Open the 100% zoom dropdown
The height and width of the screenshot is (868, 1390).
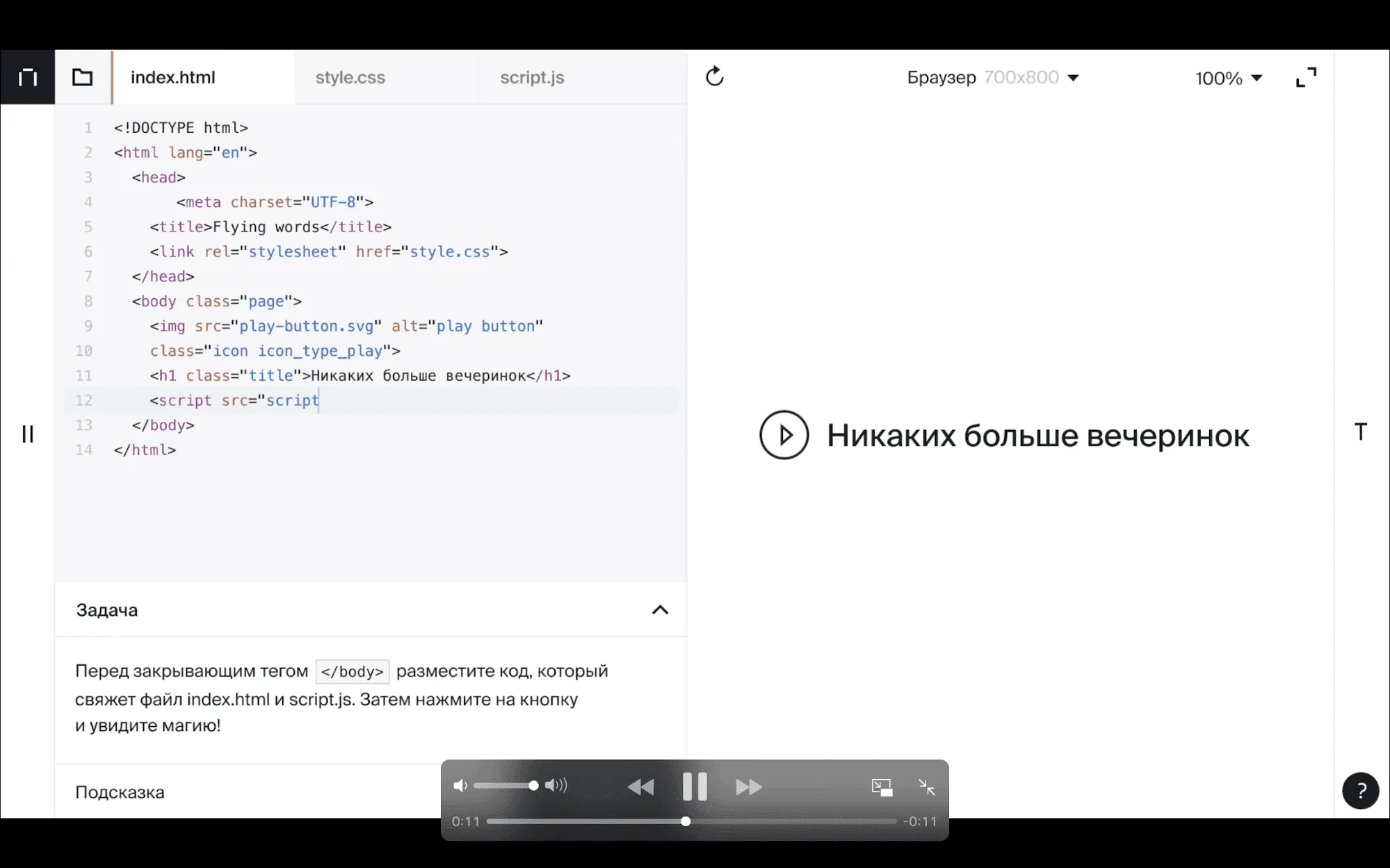[1229, 78]
